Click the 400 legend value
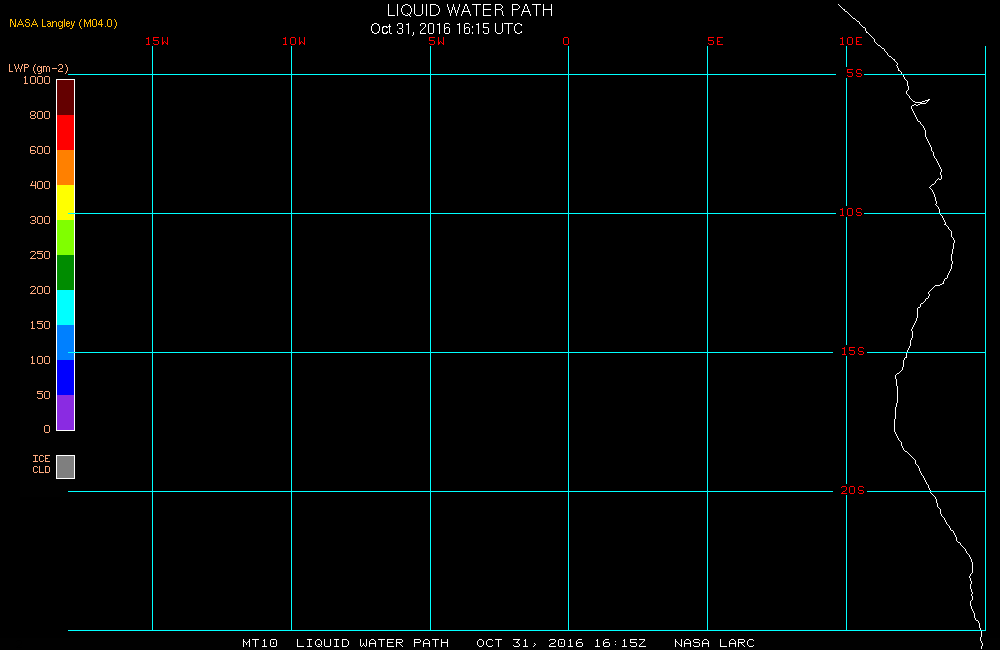This screenshot has height=650, width=1000. coord(40,185)
